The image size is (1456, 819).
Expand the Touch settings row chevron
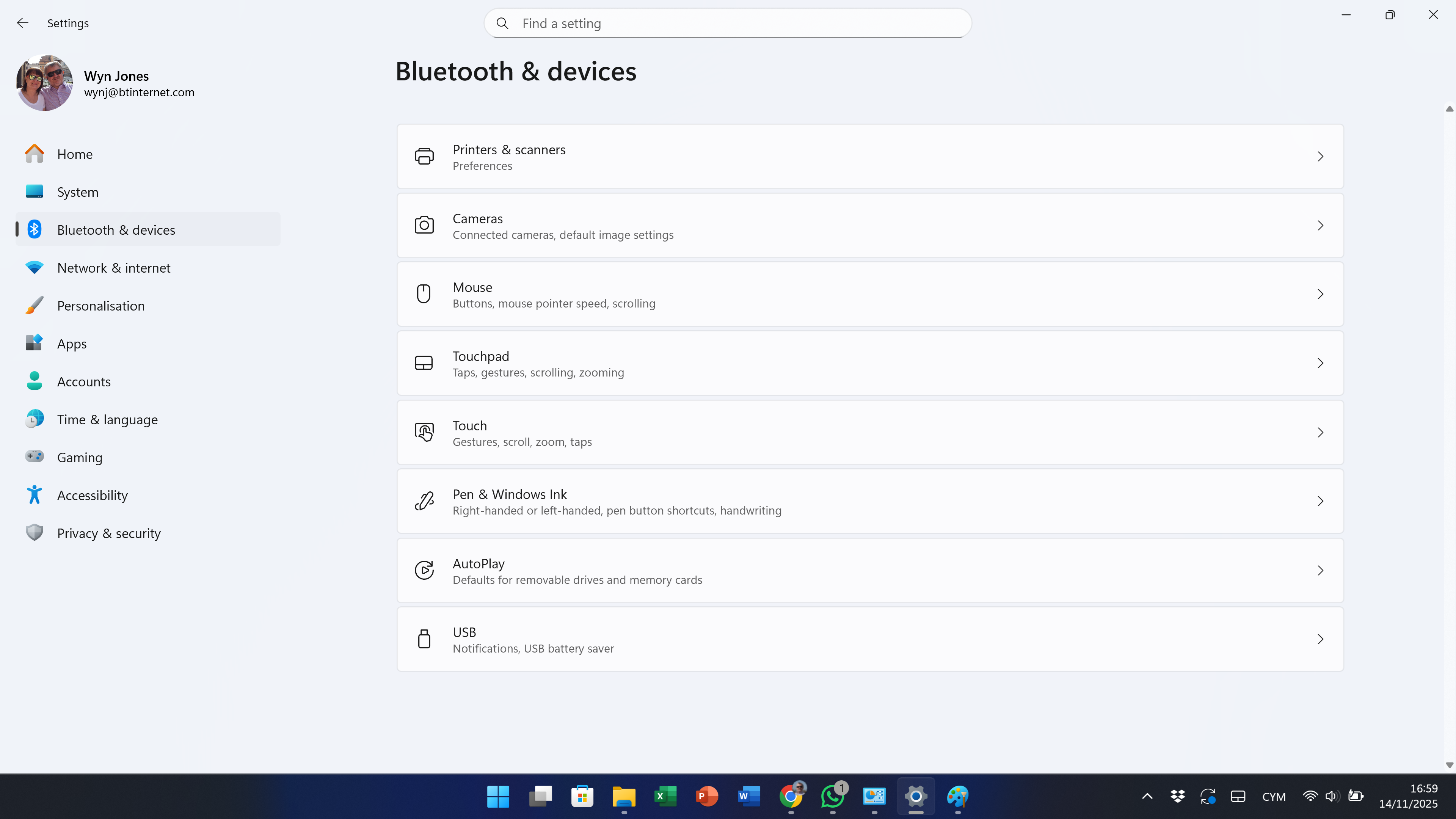(x=1320, y=432)
